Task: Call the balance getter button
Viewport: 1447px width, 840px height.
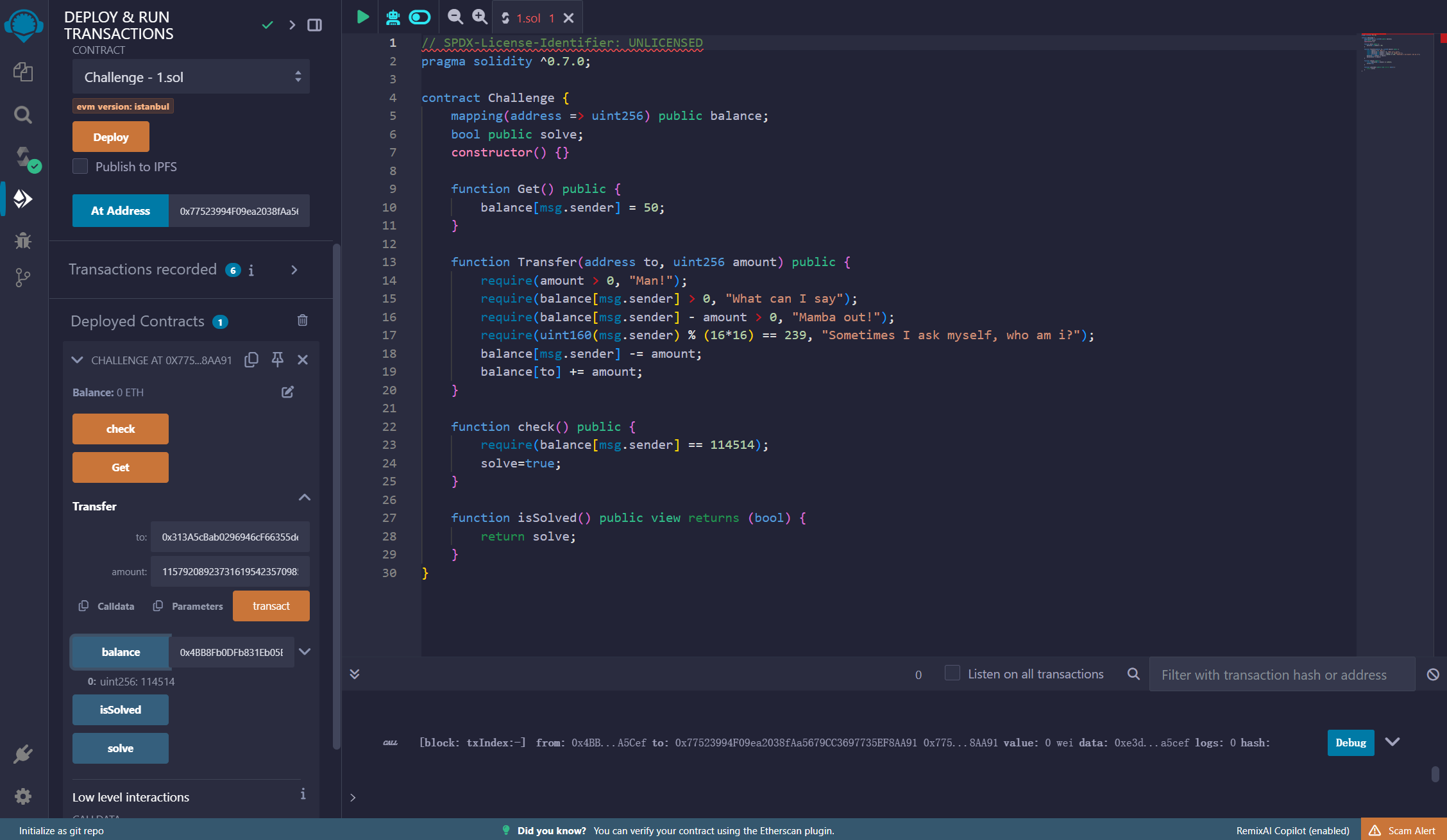Action: pos(121,652)
